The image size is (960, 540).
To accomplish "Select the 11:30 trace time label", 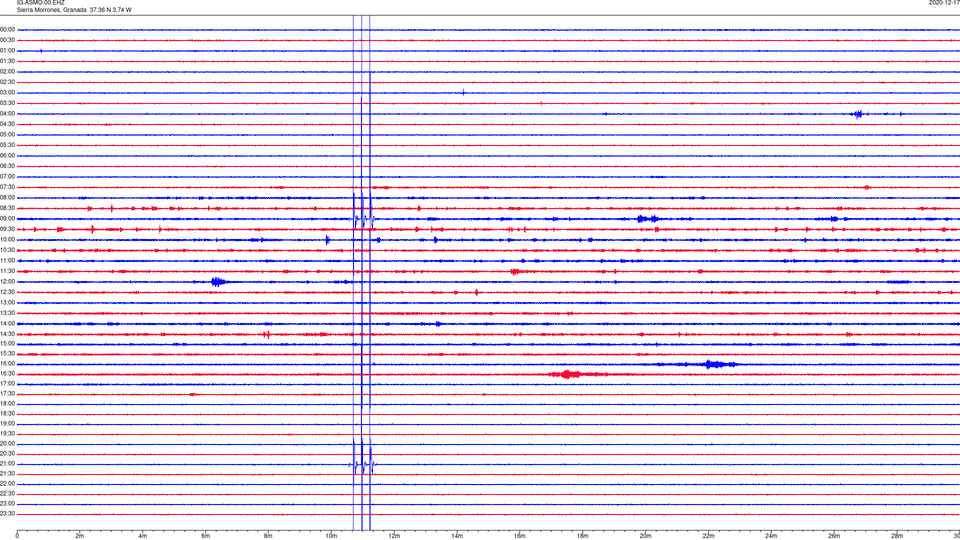I will (7, 271).
